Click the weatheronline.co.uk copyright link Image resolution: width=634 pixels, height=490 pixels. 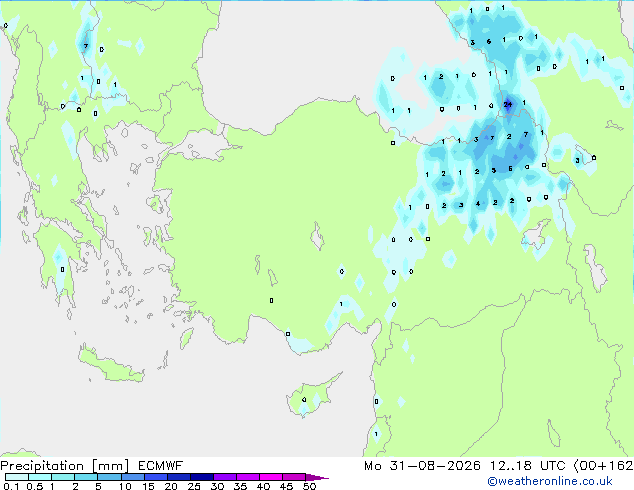(550, 481)
